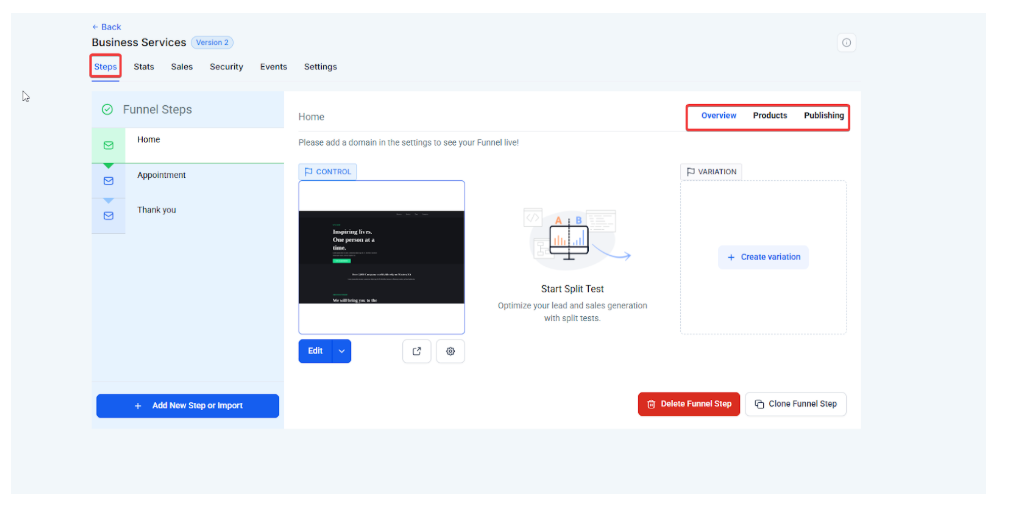The width and height of the screenshot is (1011, 512).
Task: Open the Sales tab
Action: 182,67
